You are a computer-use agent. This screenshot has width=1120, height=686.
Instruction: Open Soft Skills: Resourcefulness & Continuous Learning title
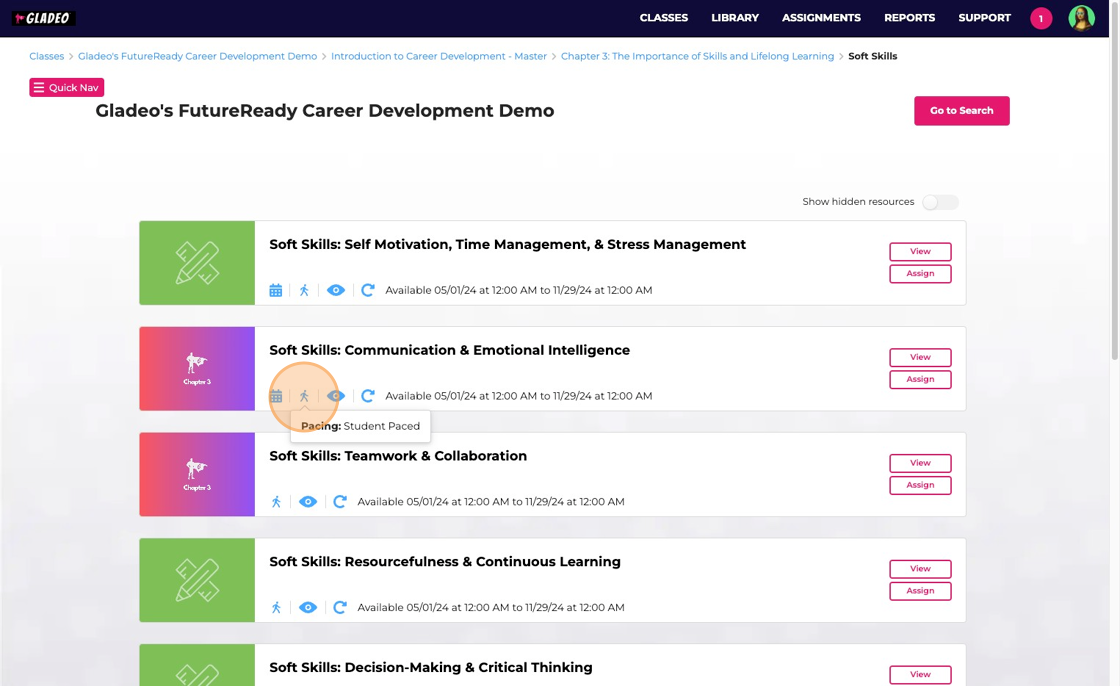click(445, 562)
